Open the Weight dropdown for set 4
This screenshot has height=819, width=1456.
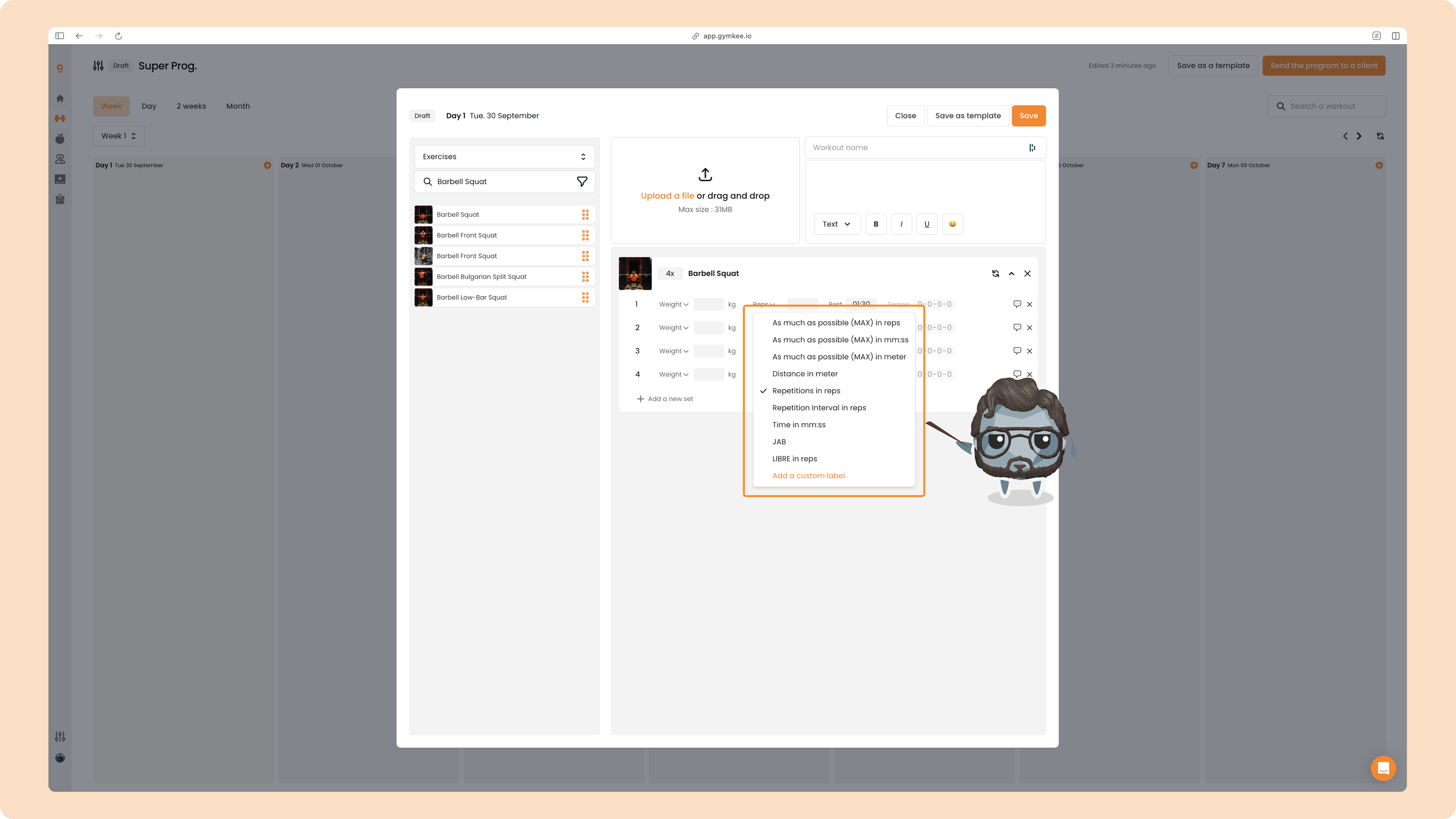[x=673, y=374]
